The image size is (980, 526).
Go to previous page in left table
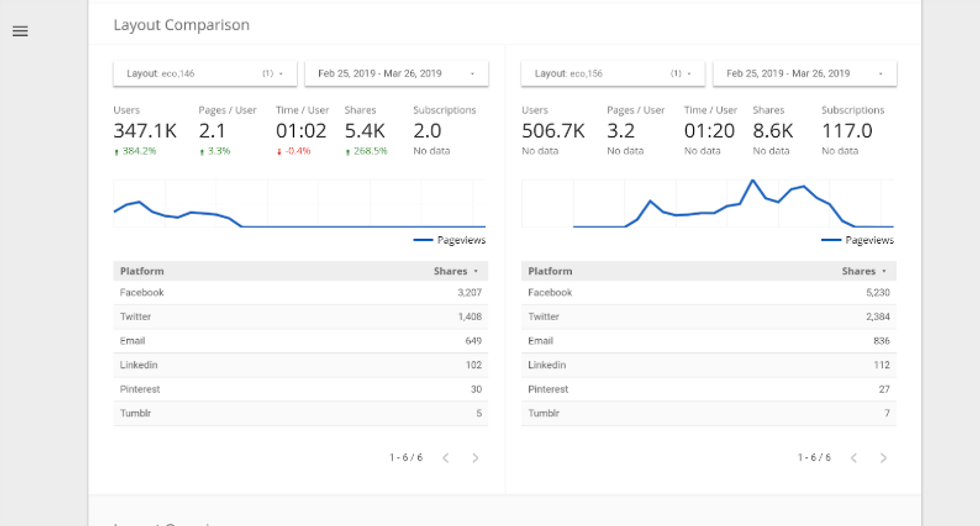445,458
